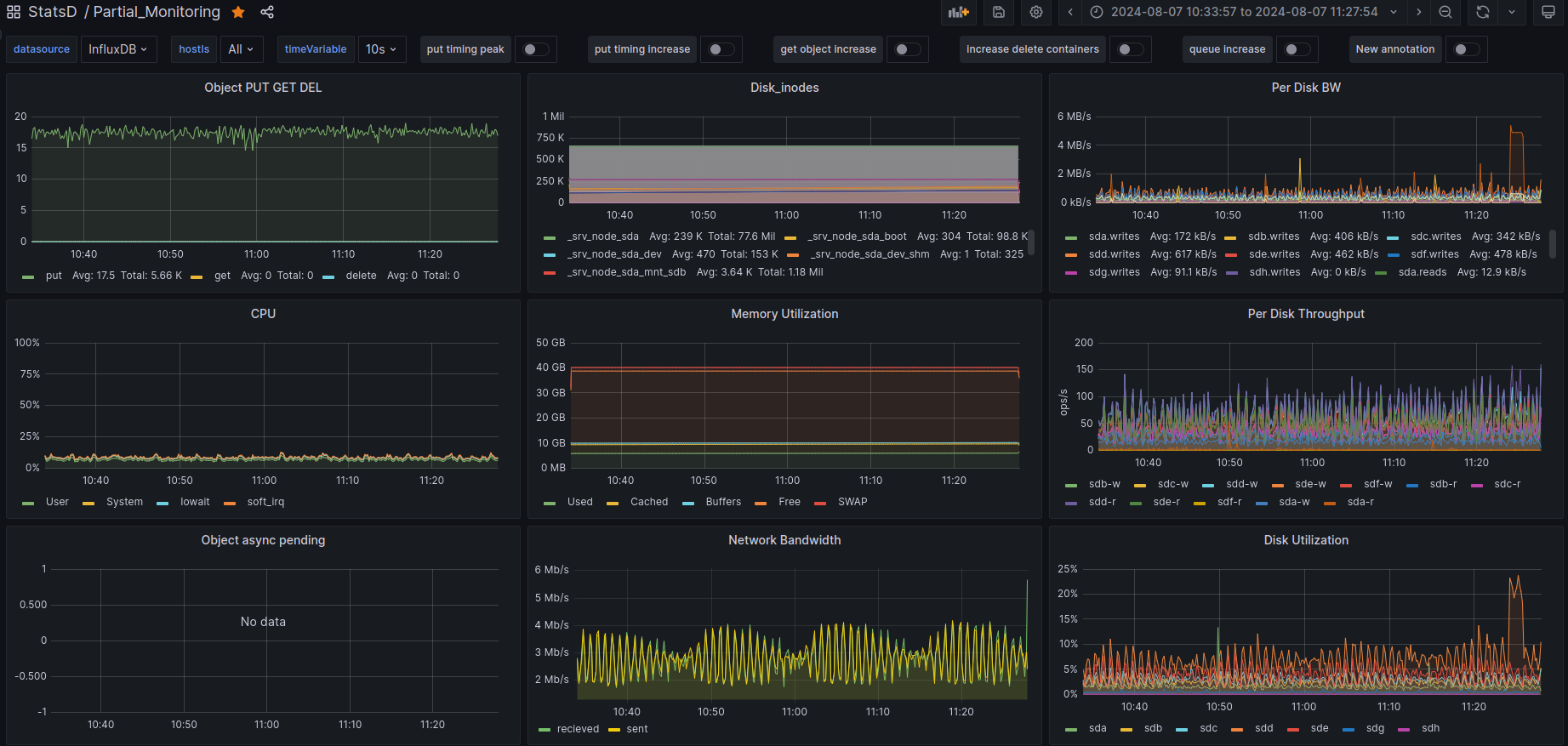Click the StatsD folder breadcrumb link
Viewport: 1568px width, 746px height.
pyautogui.click(x=52, y=12)
